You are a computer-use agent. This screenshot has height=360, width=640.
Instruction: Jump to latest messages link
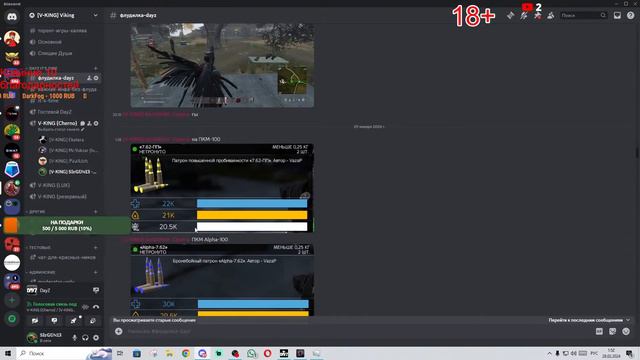[x=589, y=320]
